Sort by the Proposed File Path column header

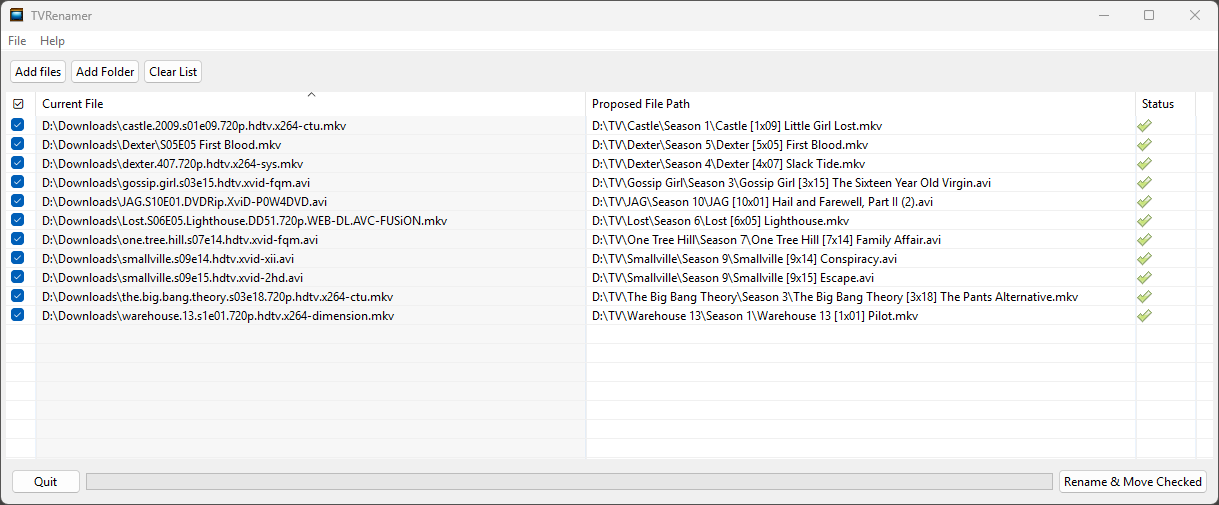861,104
